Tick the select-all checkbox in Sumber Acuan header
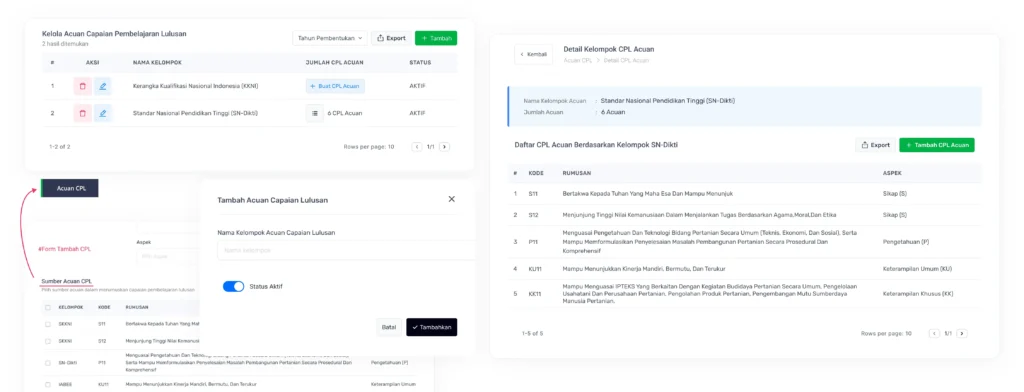Viewport: 1024px width, 392px height. pyautogui.click(x=48, y=307)
